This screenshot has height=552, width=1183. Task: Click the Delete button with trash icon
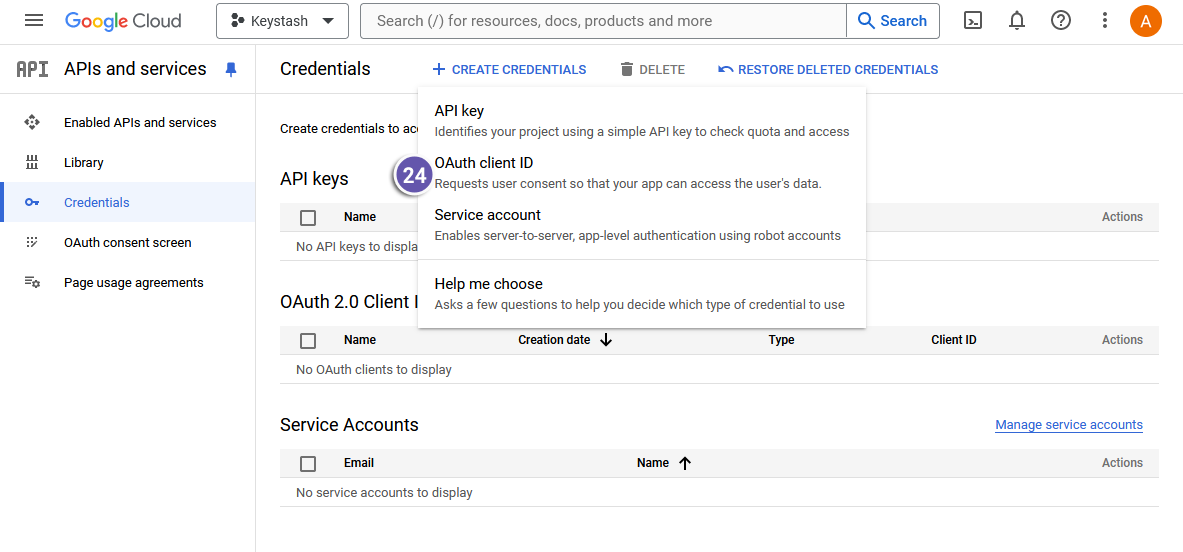[x=653, y=69]
